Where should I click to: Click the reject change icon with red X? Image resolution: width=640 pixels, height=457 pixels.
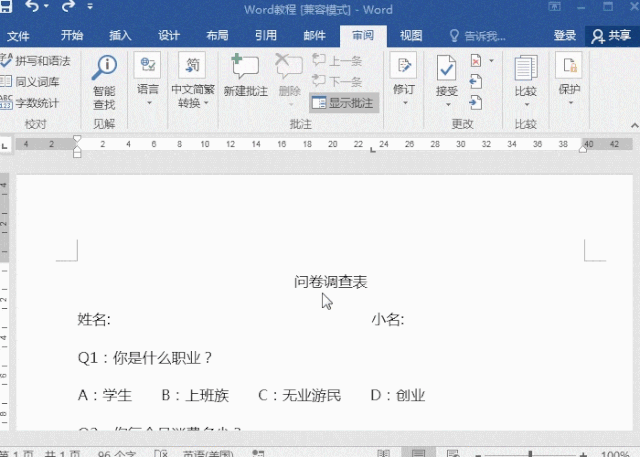(x=476, y=61)
